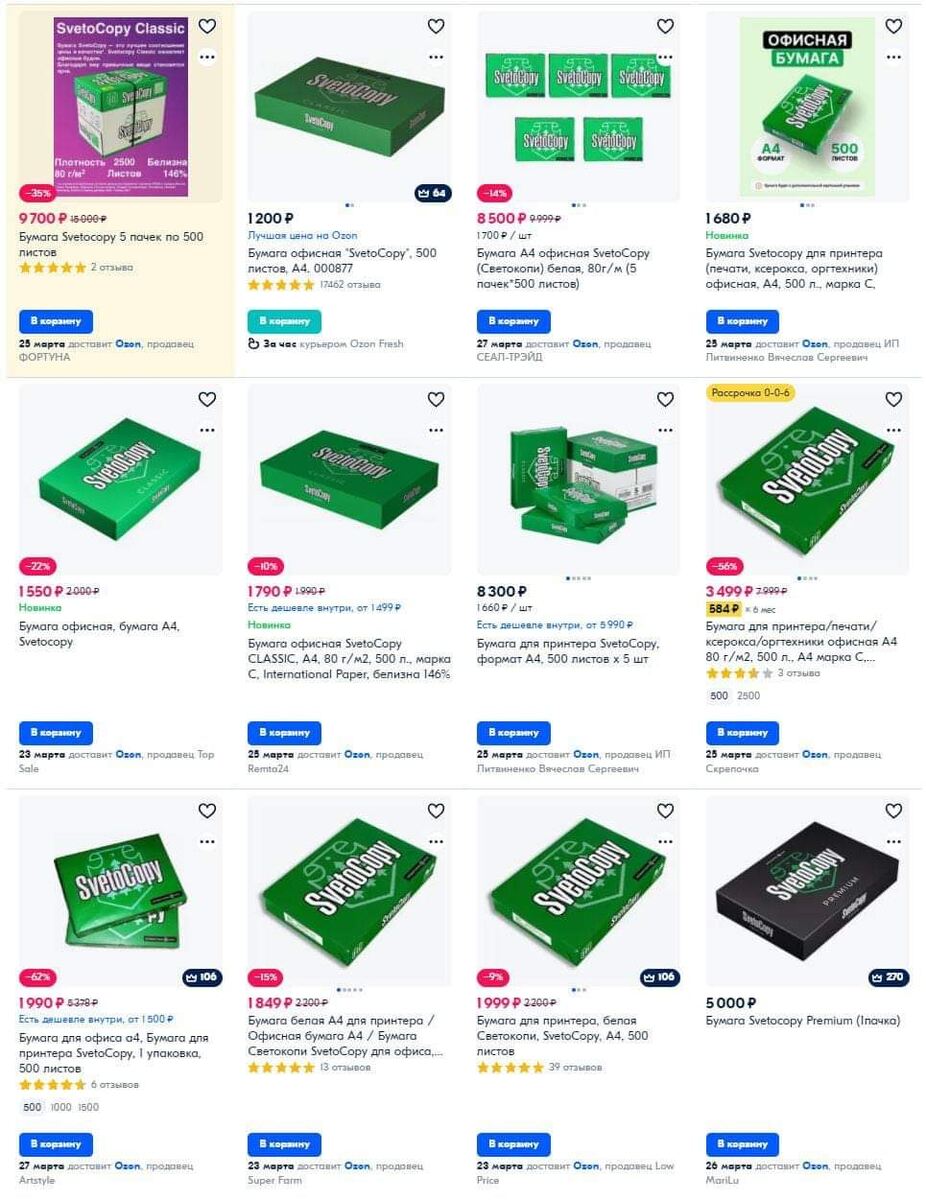Favorite the 1 790 ₽ SvetoCopy CLASSIC item

(436, 399)
